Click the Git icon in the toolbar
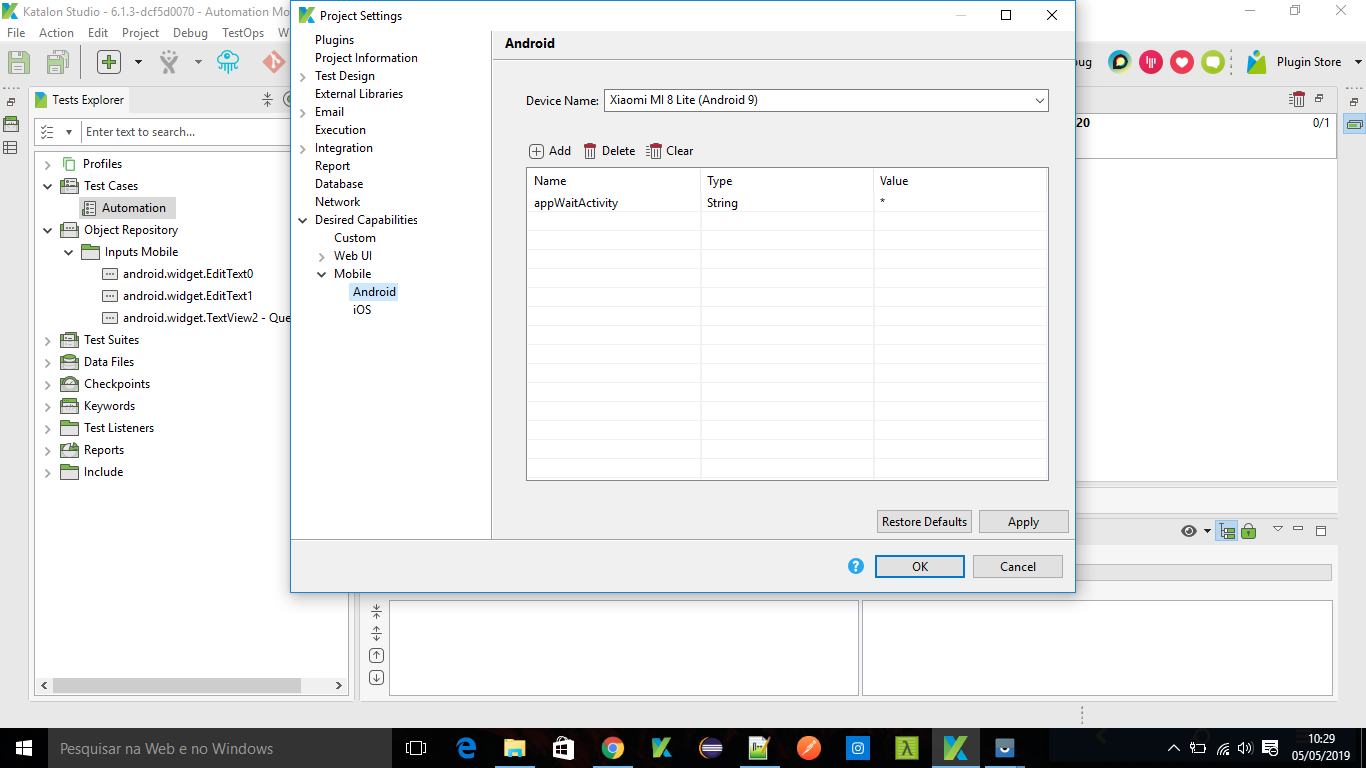Viewport: 1366px width, 768px height. point(273,62)
